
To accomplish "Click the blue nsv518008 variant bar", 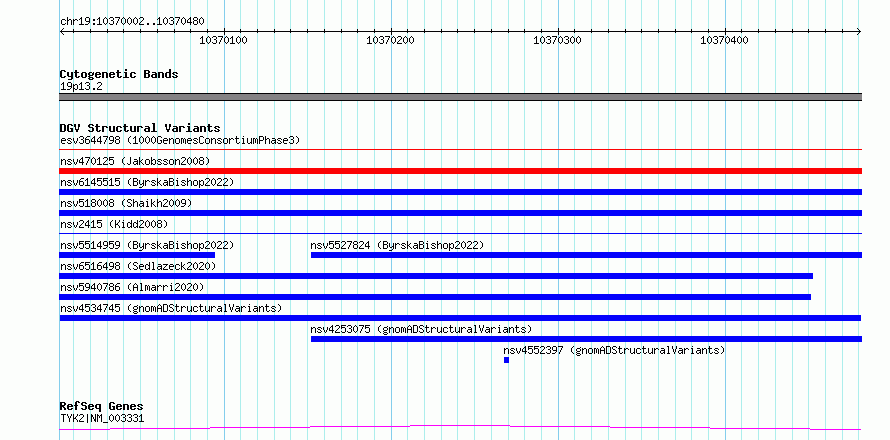I will (460, 213).
